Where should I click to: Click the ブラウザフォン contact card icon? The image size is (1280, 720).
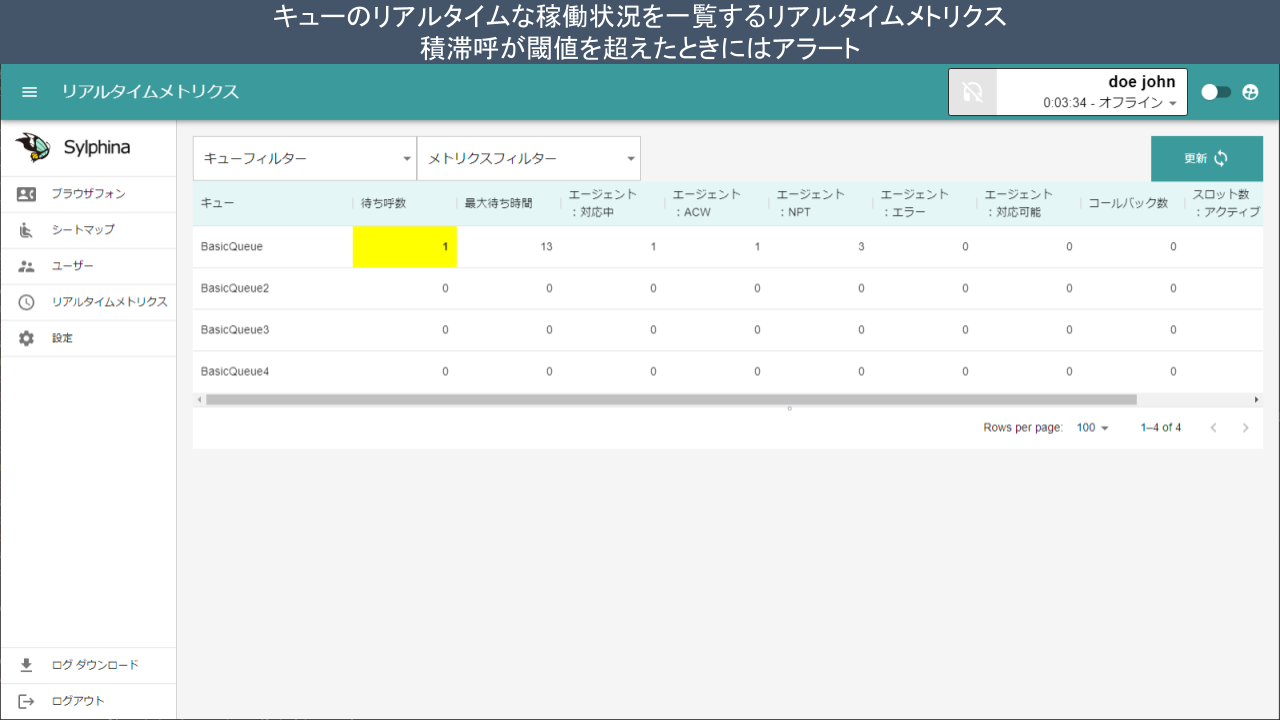coord(27,194)
